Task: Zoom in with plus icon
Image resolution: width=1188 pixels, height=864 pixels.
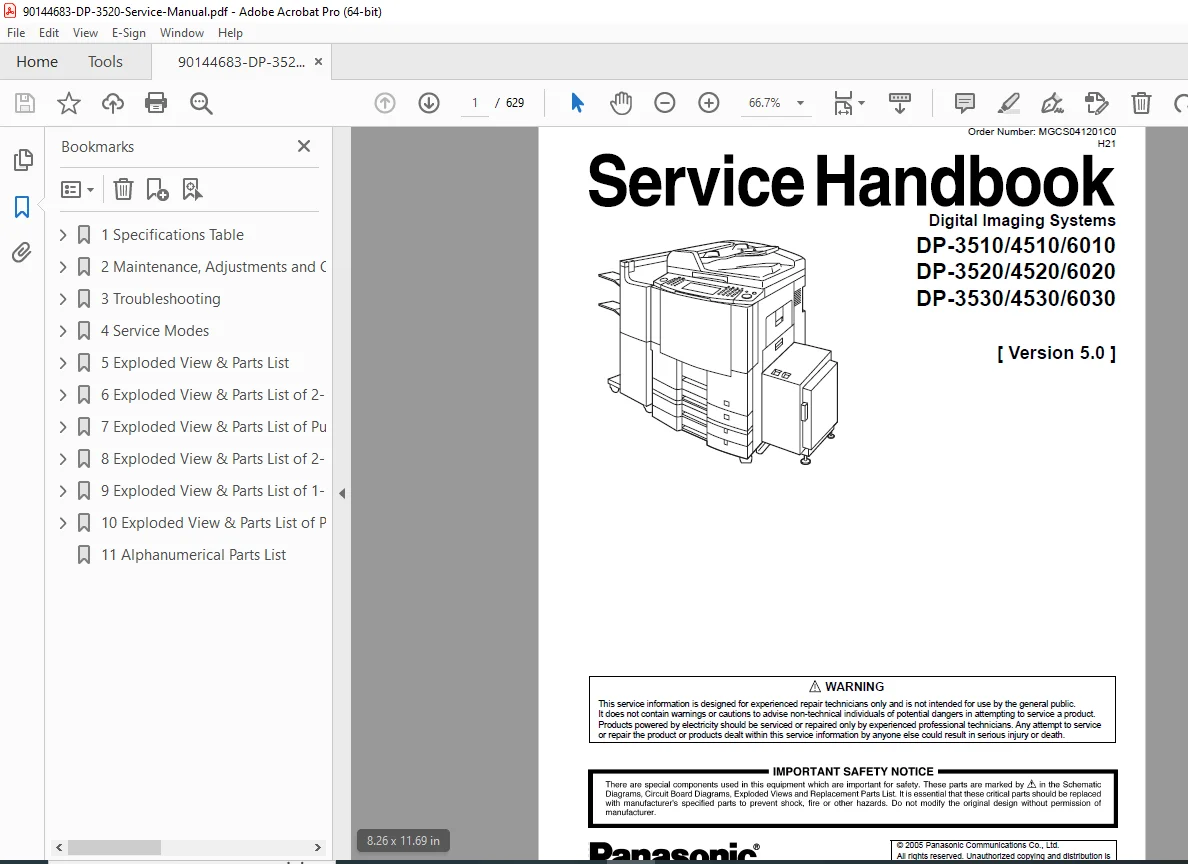Action: (708, 103)
